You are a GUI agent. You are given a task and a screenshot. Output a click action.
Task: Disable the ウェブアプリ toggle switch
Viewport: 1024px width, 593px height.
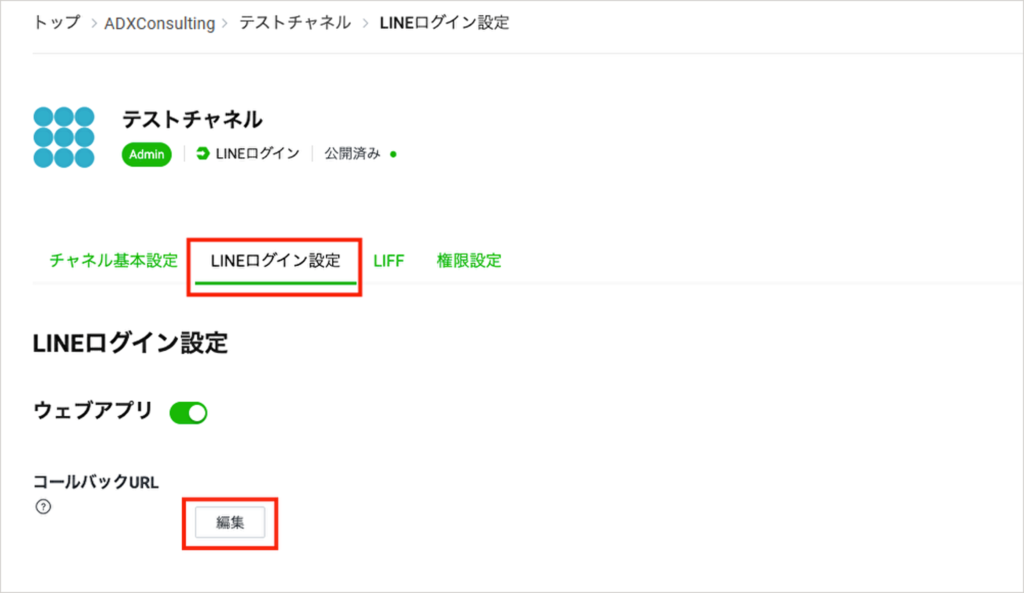tap(188, 412)
